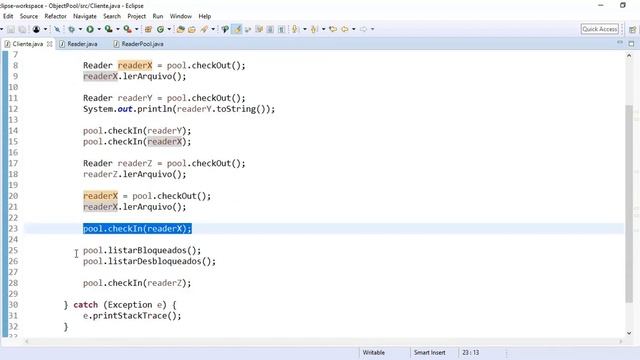
Task: Minimize the editor area icon
Action: point(620,42)
